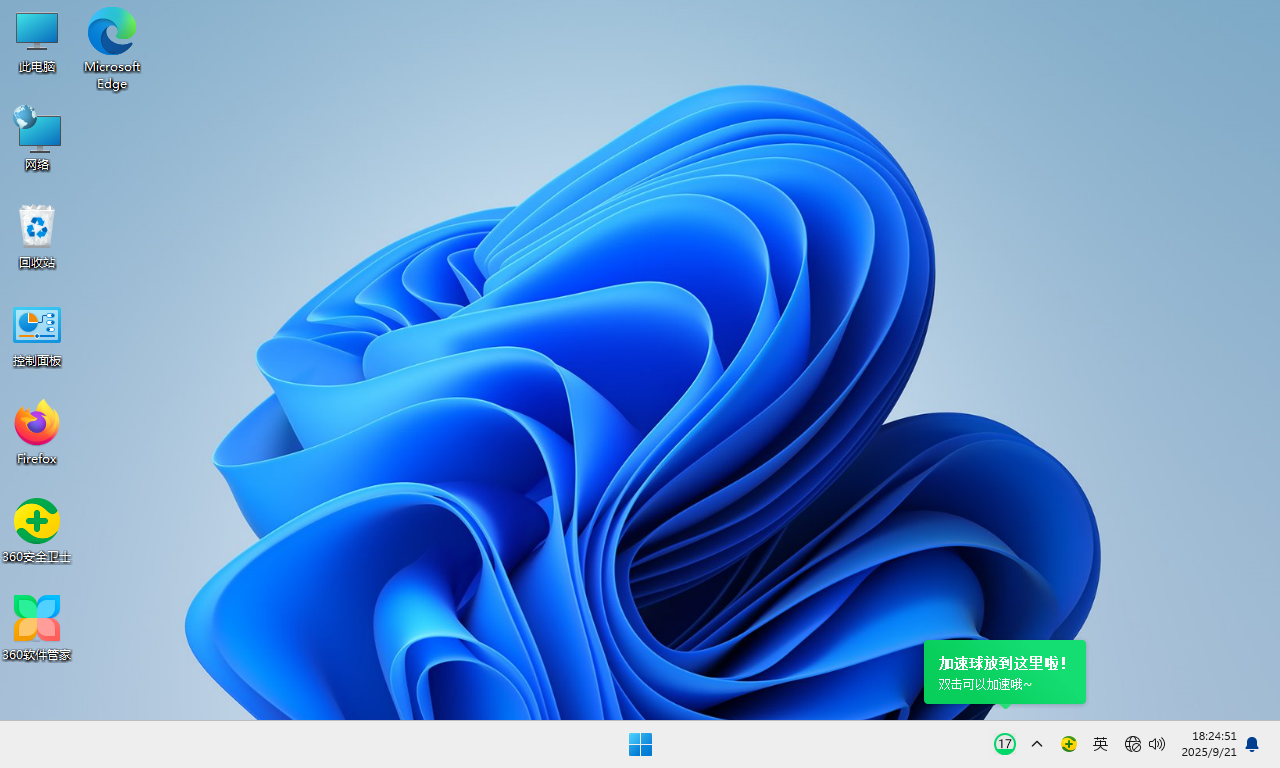Launch Microsoft Edge from the desktop
This screenshot has height=768, width=1280.
click(111, 35)
